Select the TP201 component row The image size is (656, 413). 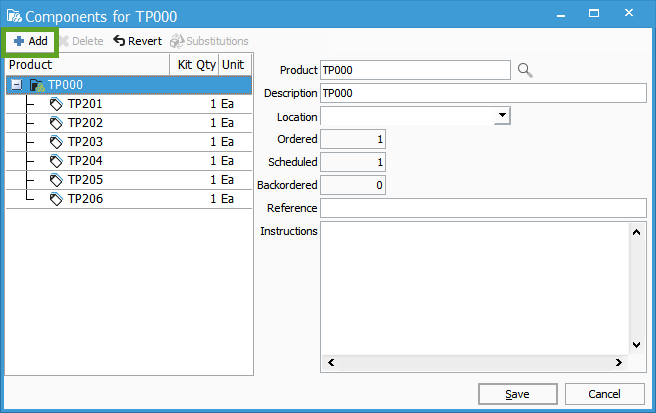point(129,104)
